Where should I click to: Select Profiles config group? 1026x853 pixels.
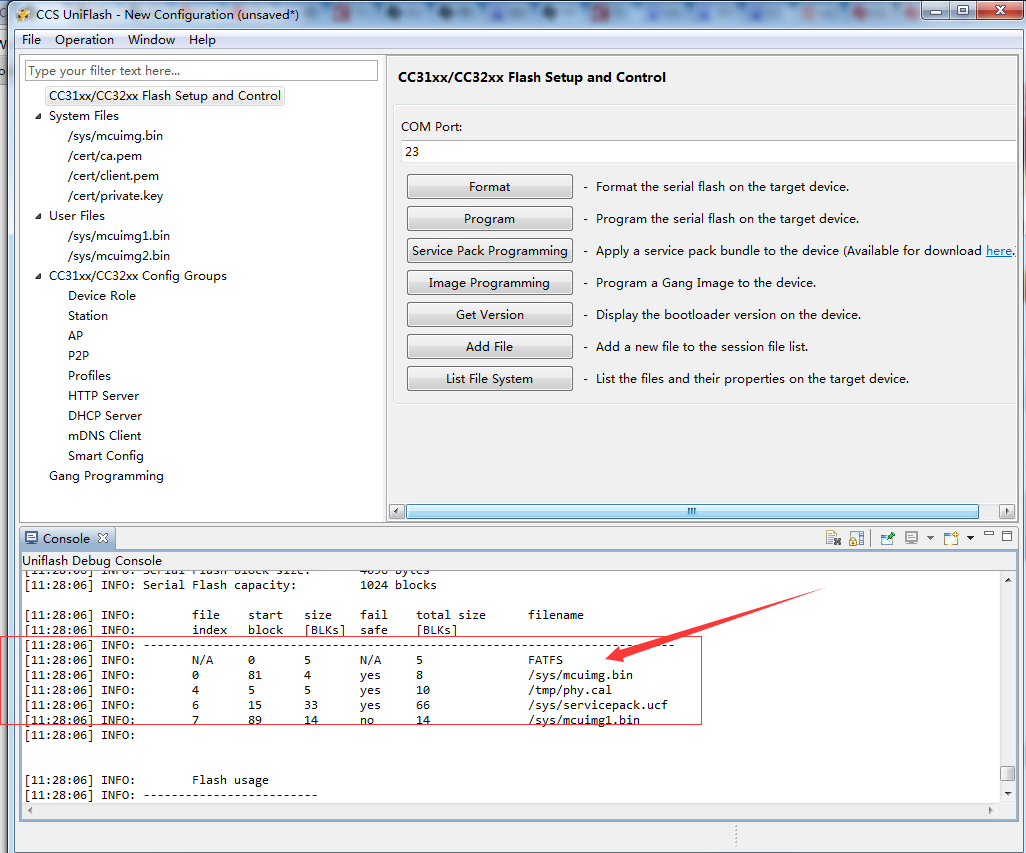(89, 376)
